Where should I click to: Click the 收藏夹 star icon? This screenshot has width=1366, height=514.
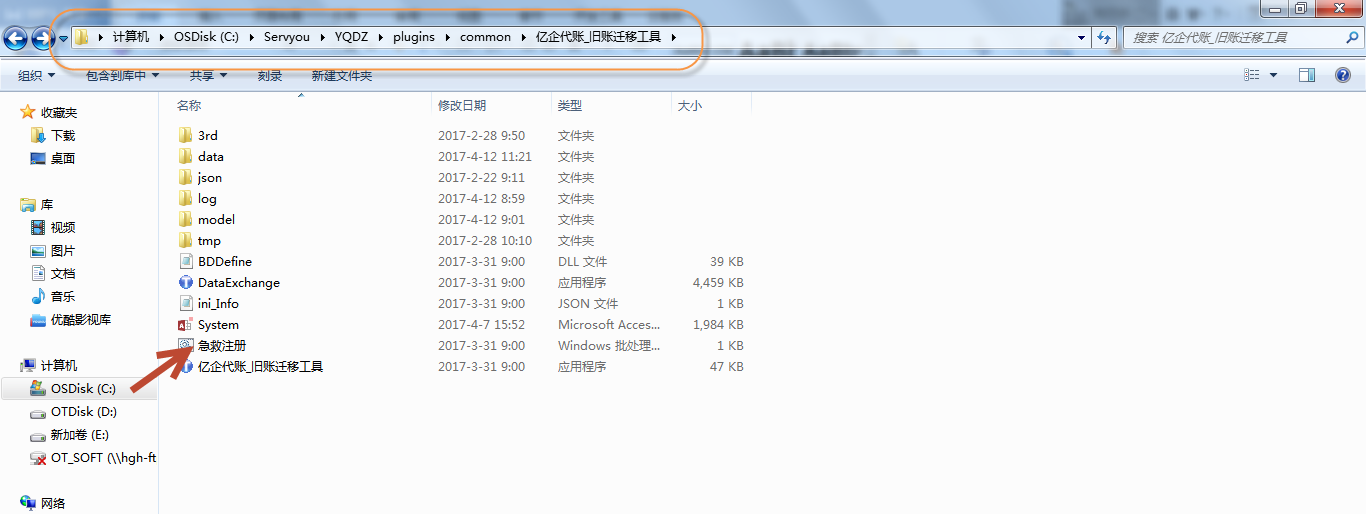click(28, 112)
